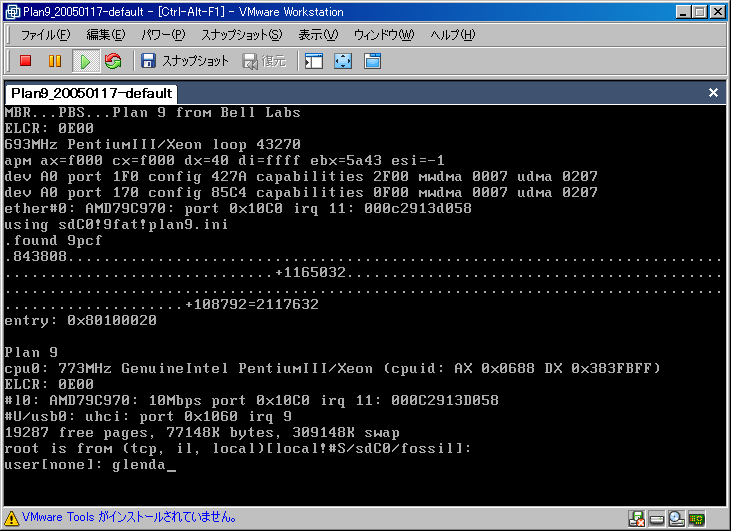Click the 'dev A0 port 1F0' line
Viewport: 731px width, 531px height.
(x=301, y=177)
